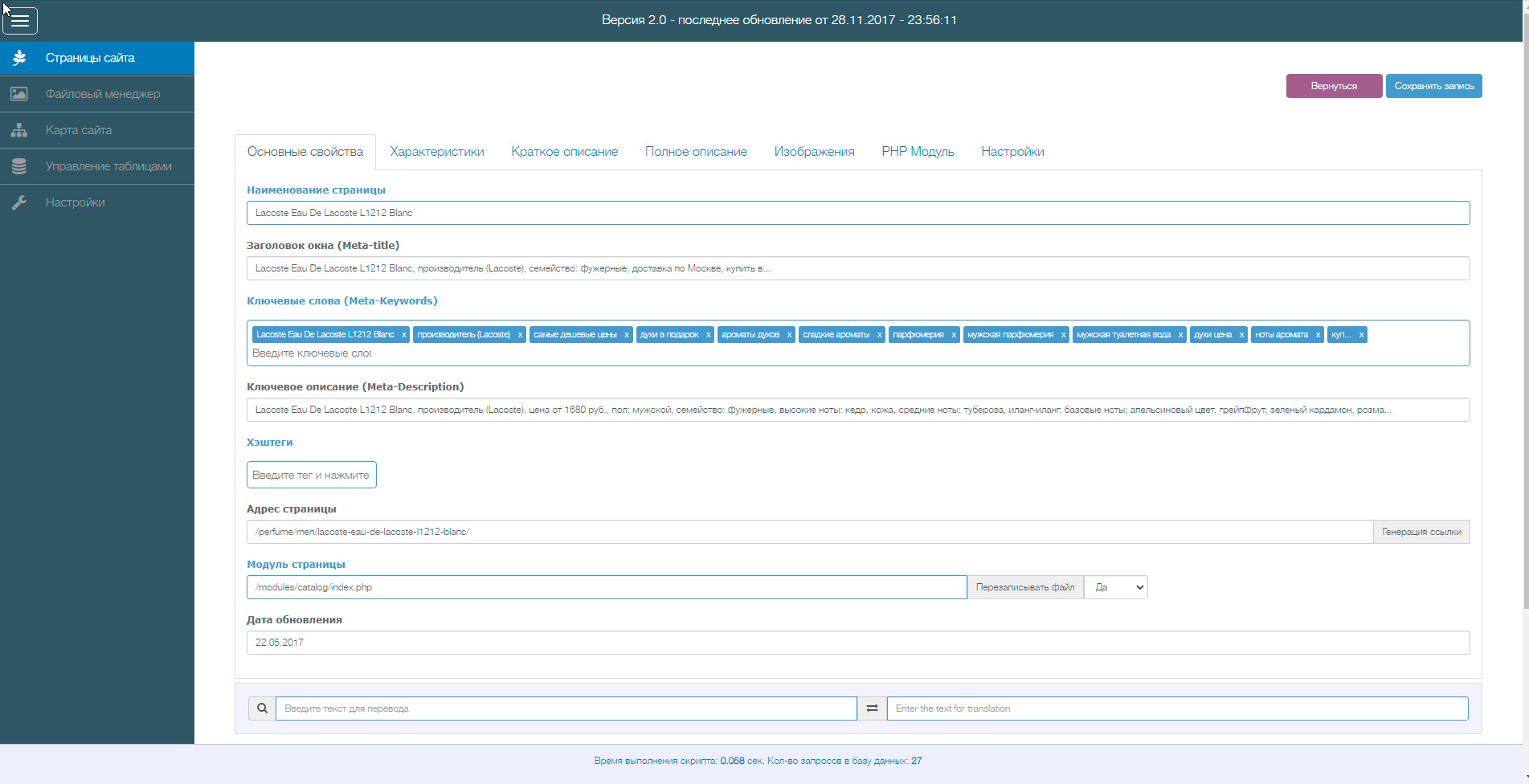Switch to the Настройки tab in editor
The width and height of the screenshot is (1529, 784).
coord(1012,152)
